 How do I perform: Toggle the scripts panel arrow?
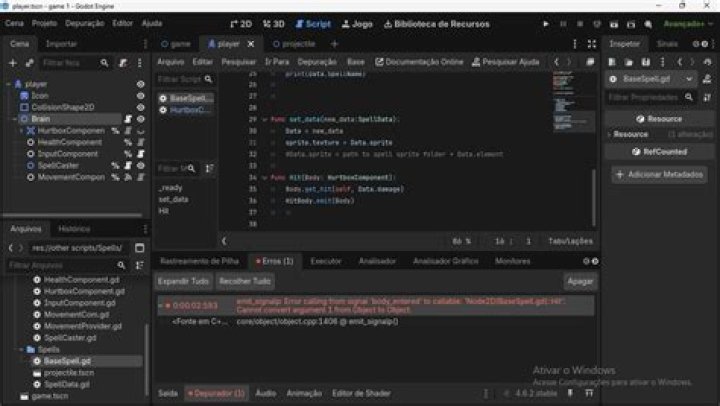pos(224,241)
